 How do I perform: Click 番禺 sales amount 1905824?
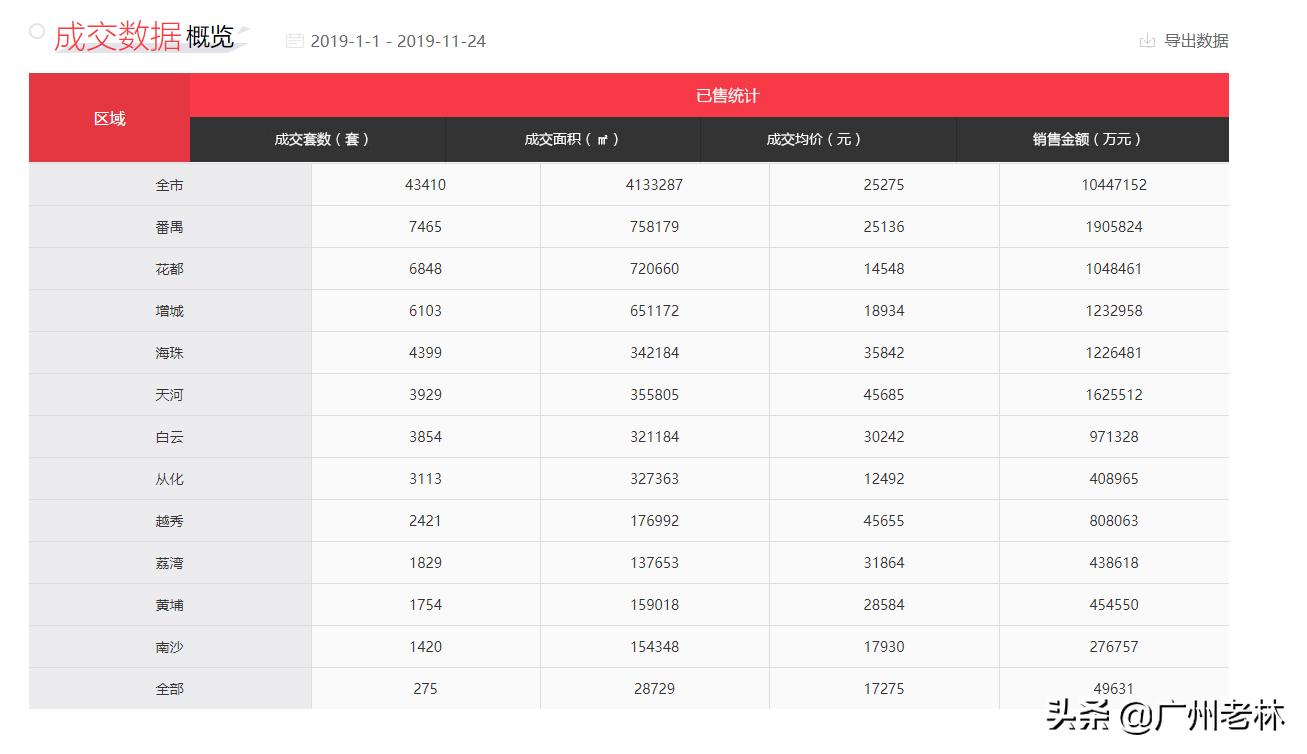1114,227
